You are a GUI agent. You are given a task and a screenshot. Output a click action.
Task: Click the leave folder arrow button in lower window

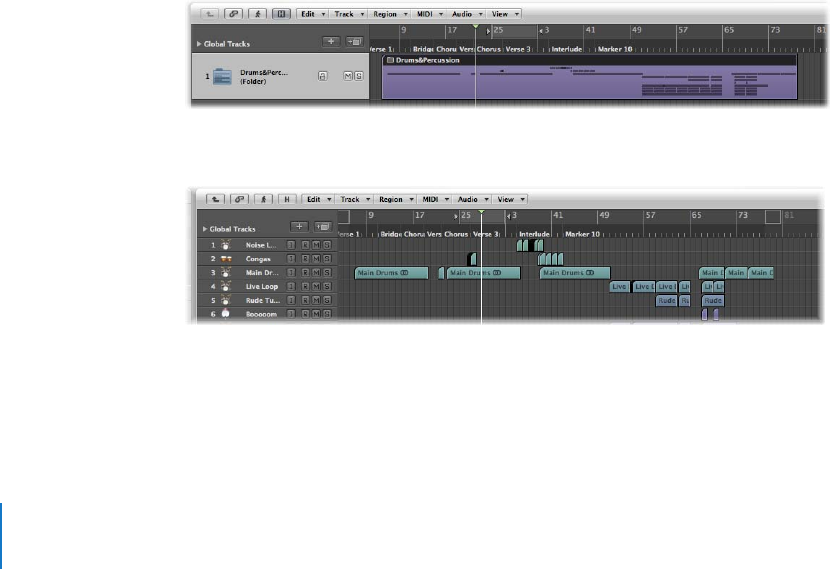point(215,199)
